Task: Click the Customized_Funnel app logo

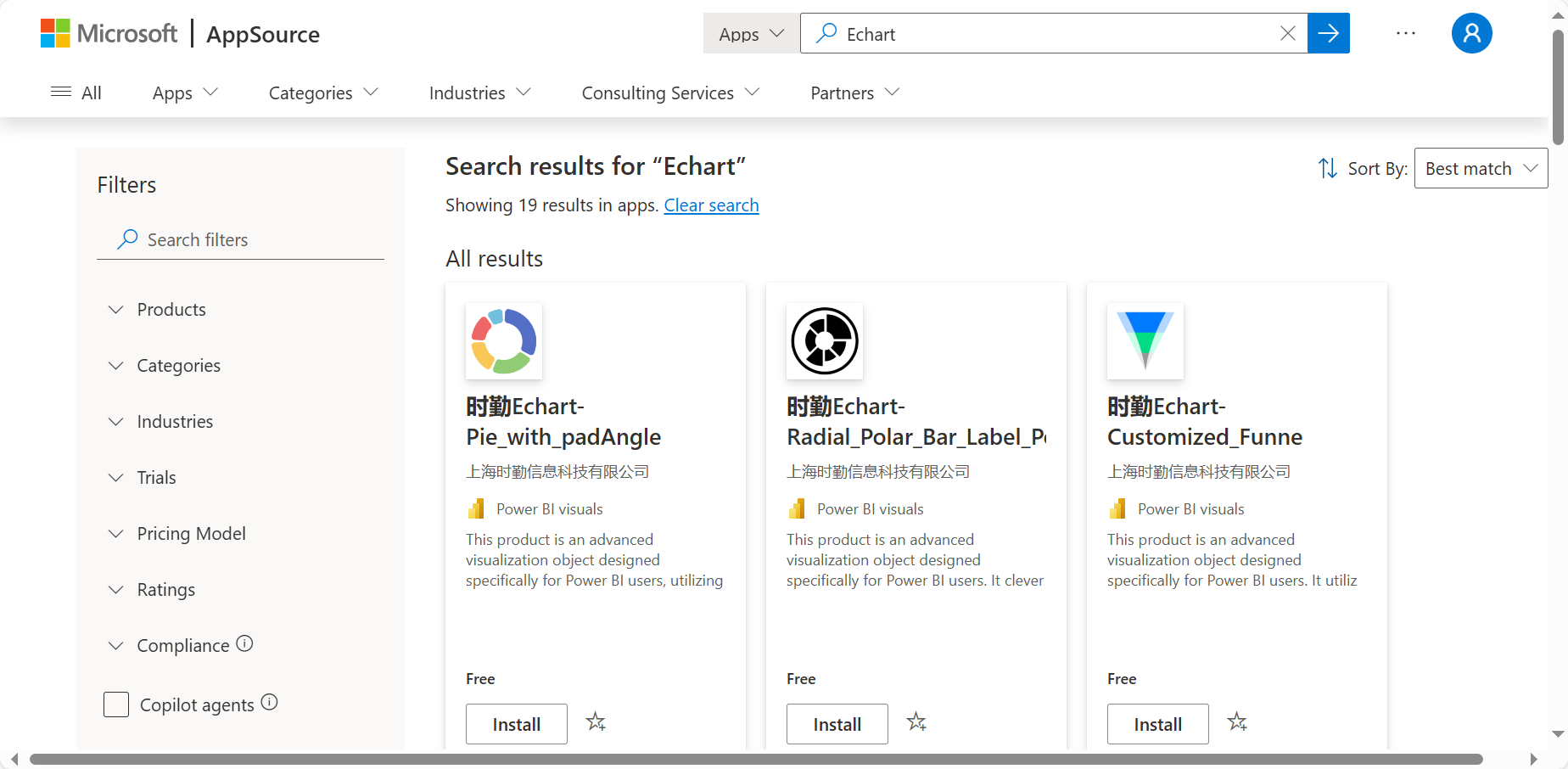Action: (x=1145, y=341)
